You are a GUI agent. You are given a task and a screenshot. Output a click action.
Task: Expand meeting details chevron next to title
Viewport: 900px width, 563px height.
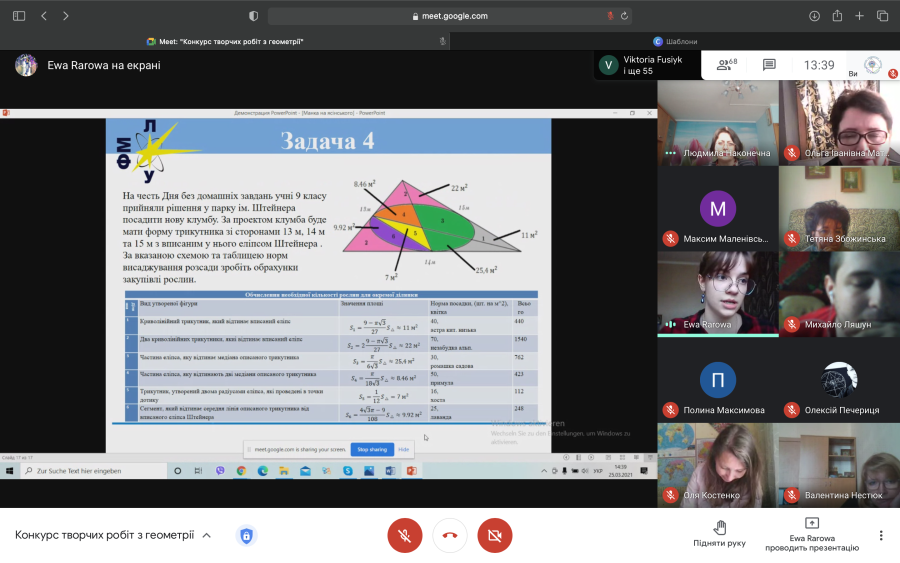(x=207, y=535)
